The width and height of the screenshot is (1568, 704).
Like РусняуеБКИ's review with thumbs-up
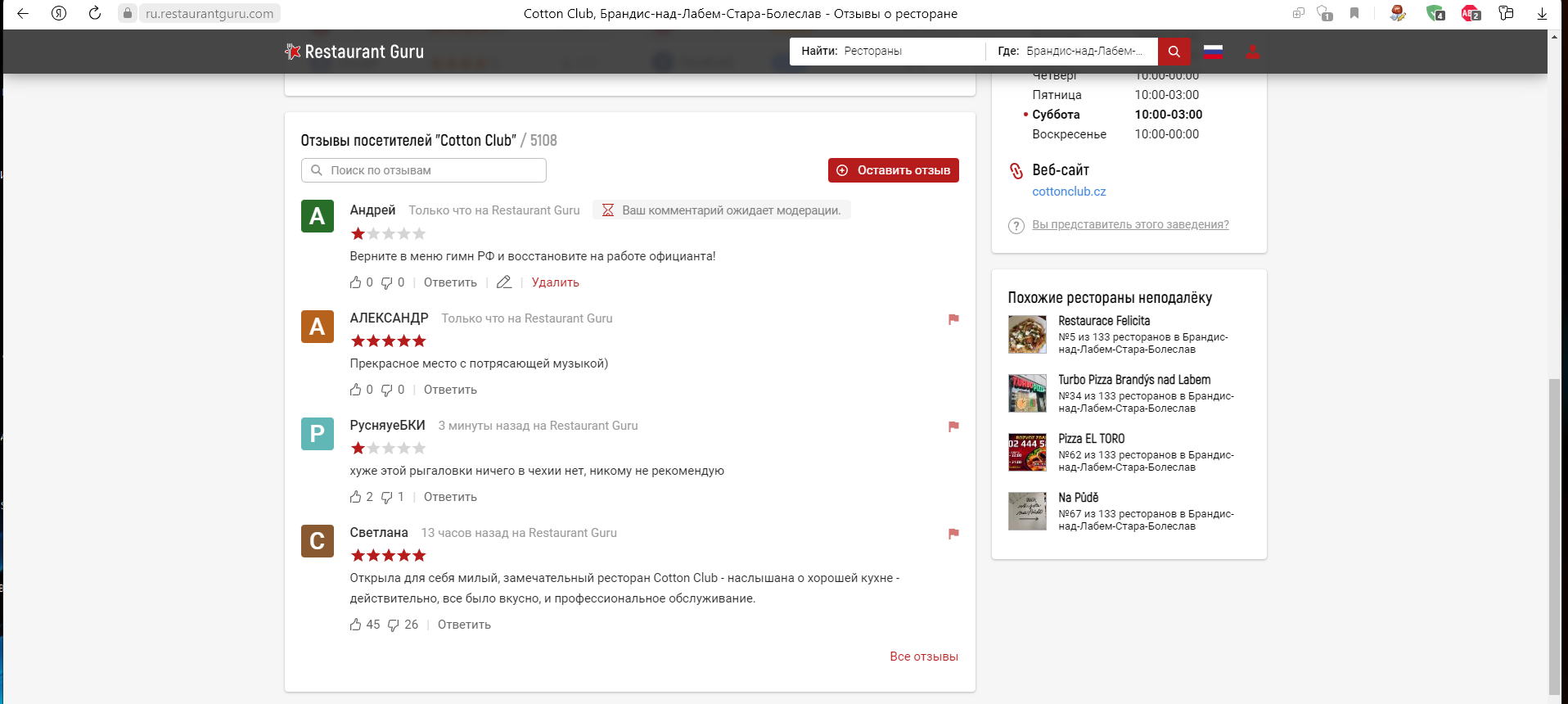(355, 497)
